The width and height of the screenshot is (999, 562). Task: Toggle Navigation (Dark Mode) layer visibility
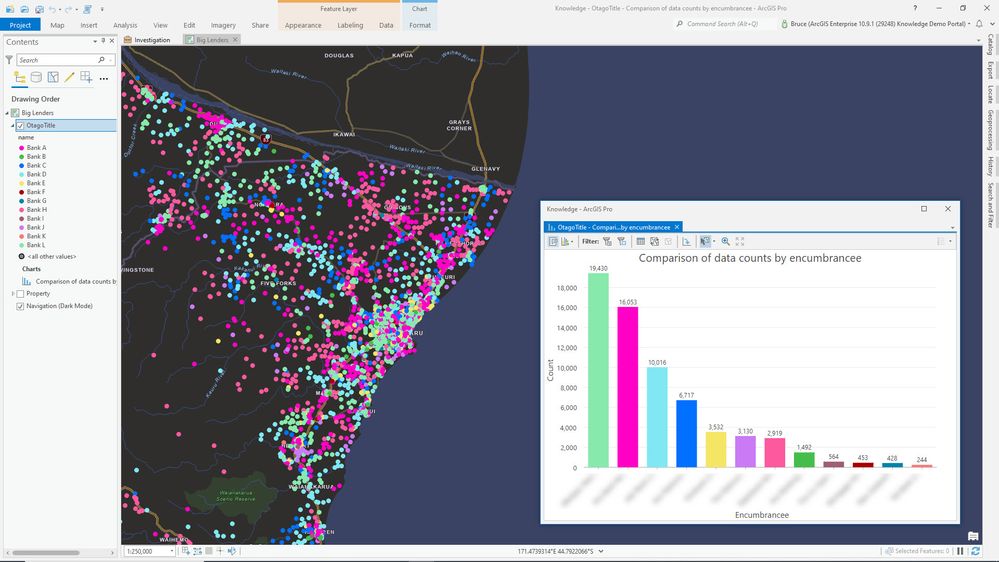(21, 306)
